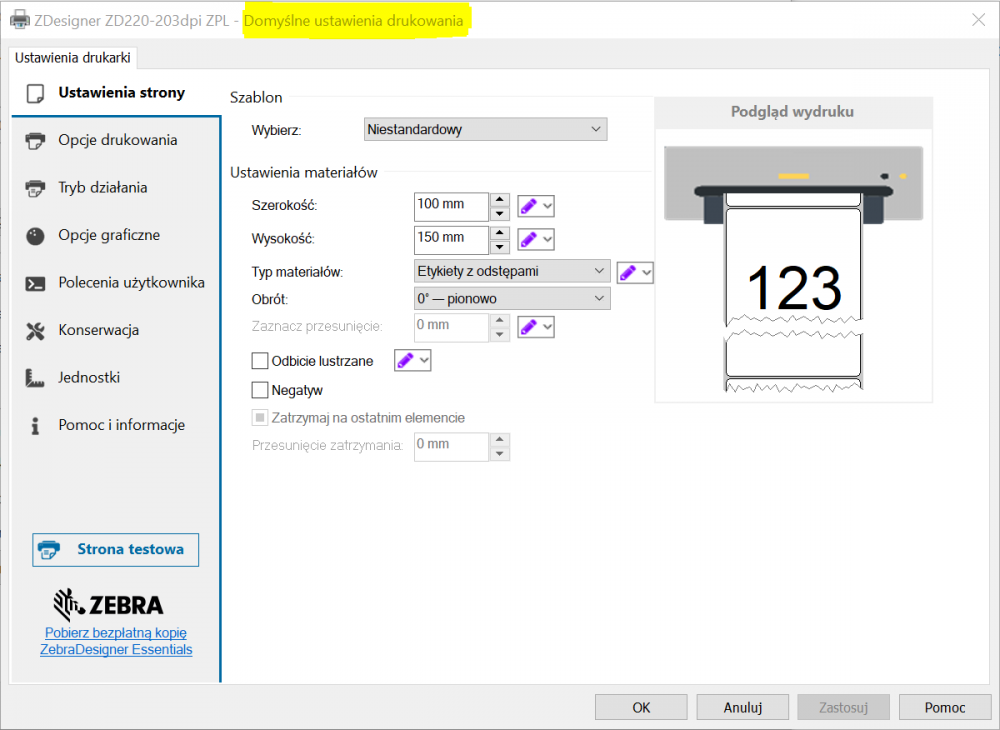Image resolution: width=1000 pixels, height=730 pixels.
Task: Open the Konserwacja section
Action: (x=116, y=330)
